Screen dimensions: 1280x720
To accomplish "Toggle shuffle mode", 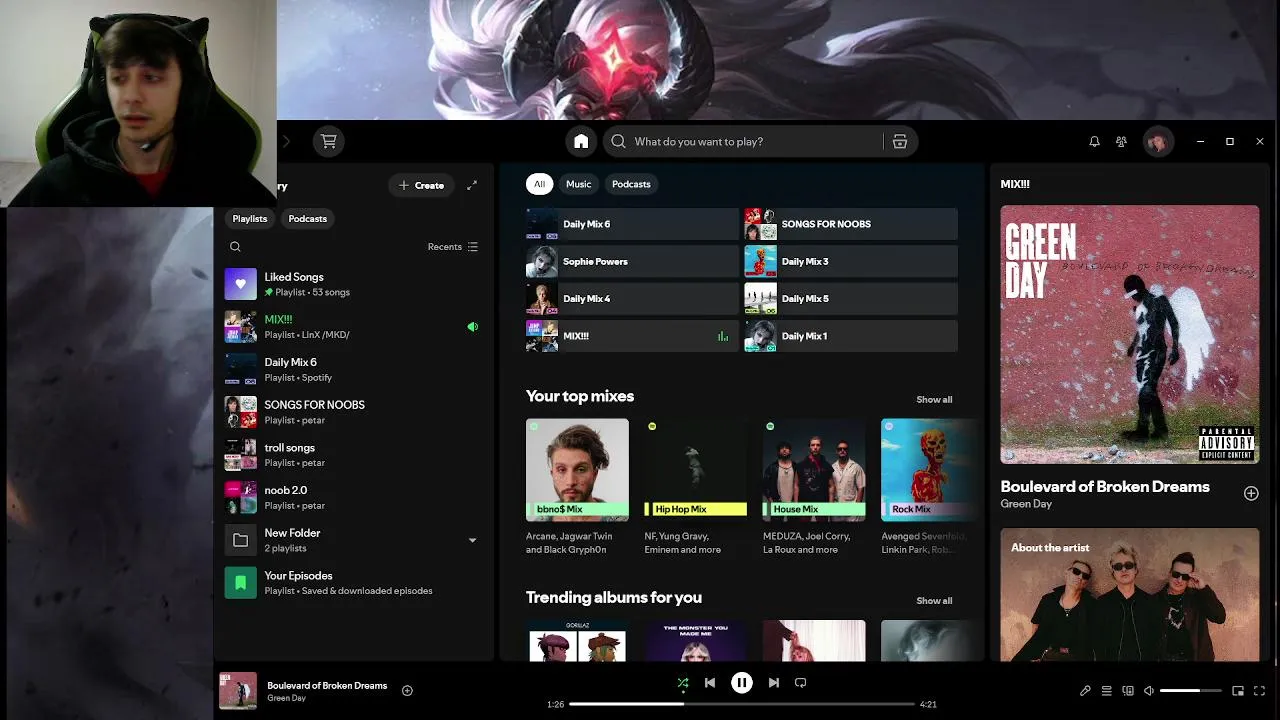I will pos(683,683).
